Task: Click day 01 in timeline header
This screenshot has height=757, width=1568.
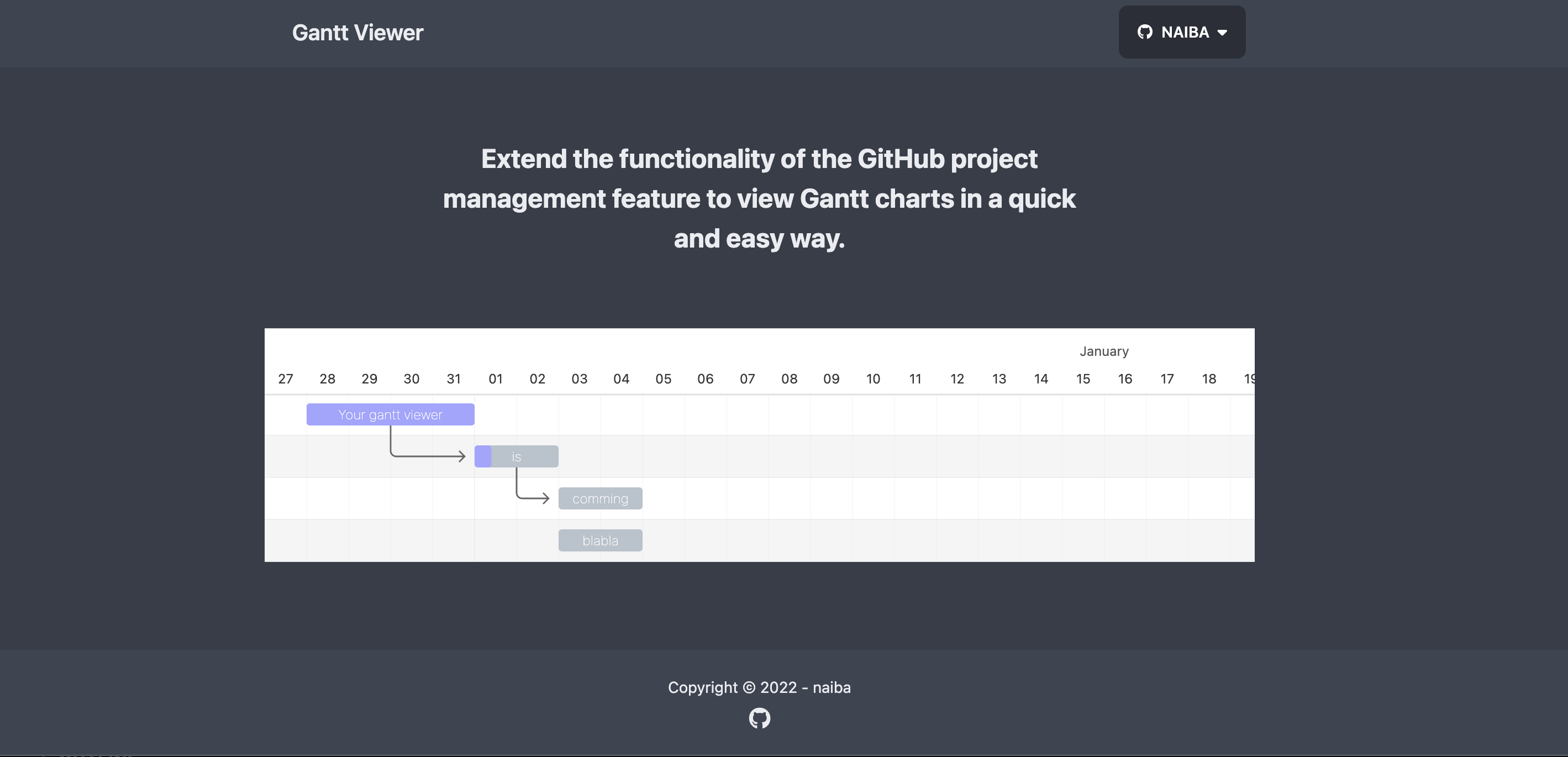Action: [x=496, y=378]
